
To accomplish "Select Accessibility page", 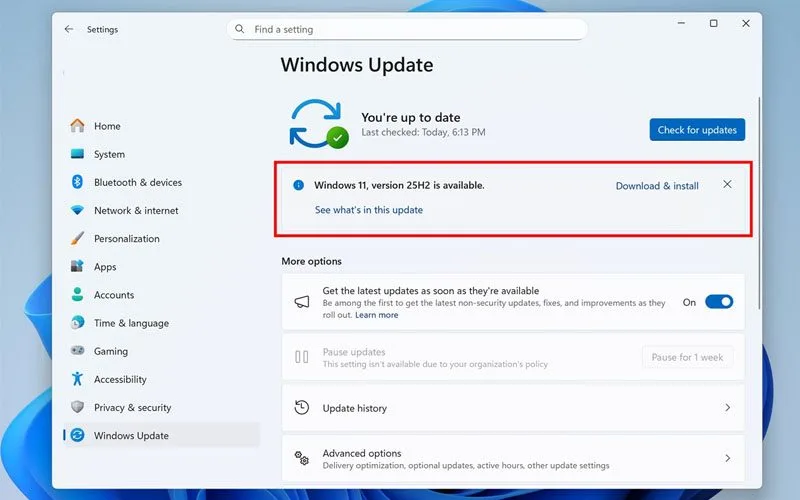I will click(162, 379).
